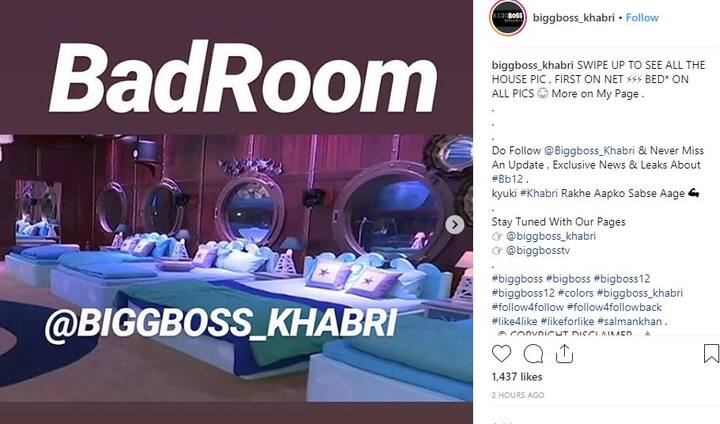Viewport: 720px width, 424px height.
Task: Open comments with the speech bubble icon
Action: click(533, 354)
